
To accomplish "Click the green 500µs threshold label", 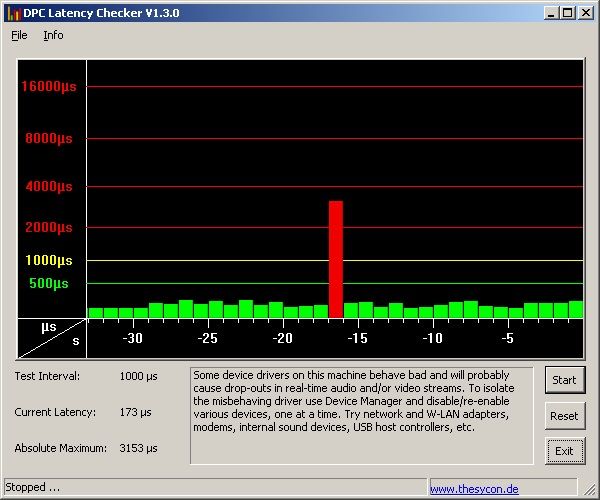I will click(x=49, y=283).
